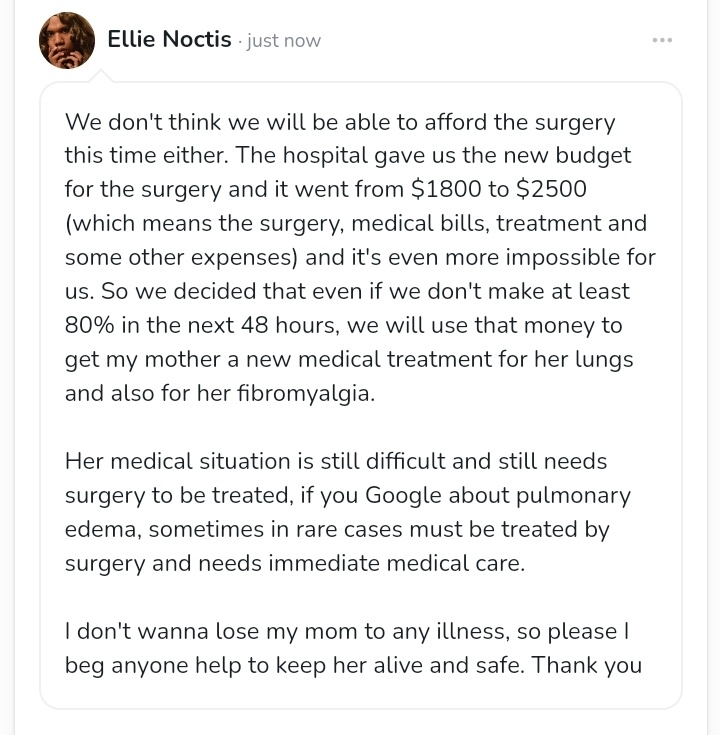Screen dimensions: 720x735
Task: Click the first paragraph's opening line
Action: pos(340,123)
